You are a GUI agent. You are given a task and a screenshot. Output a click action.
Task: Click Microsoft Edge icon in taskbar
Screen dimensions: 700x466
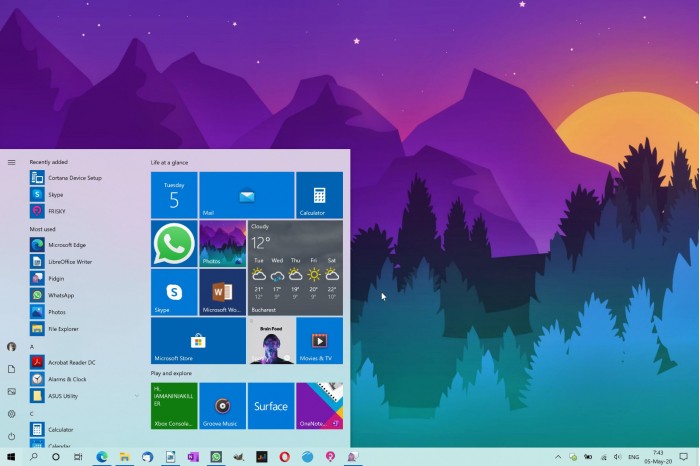pyautogui.click(x=102, y=457)
